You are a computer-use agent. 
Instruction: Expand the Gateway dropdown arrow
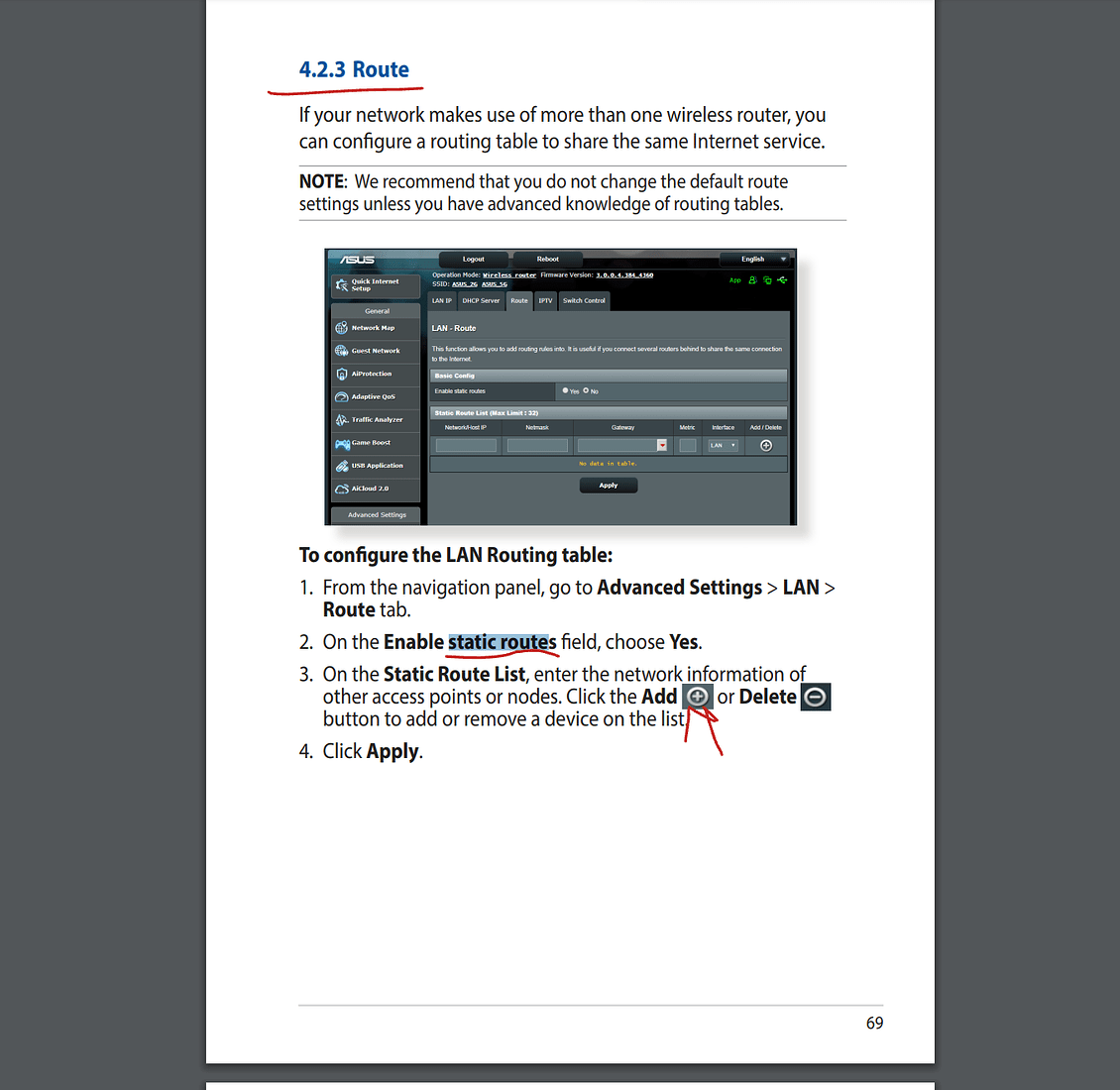coord(662,446)
